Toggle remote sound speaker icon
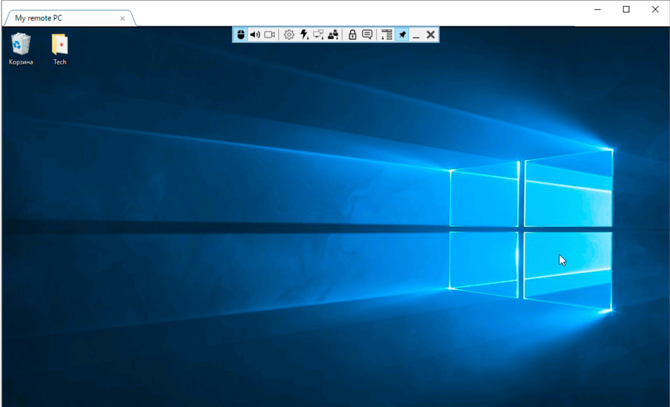The height and width of the screenshot is (407, 670). tap(255, 35)
